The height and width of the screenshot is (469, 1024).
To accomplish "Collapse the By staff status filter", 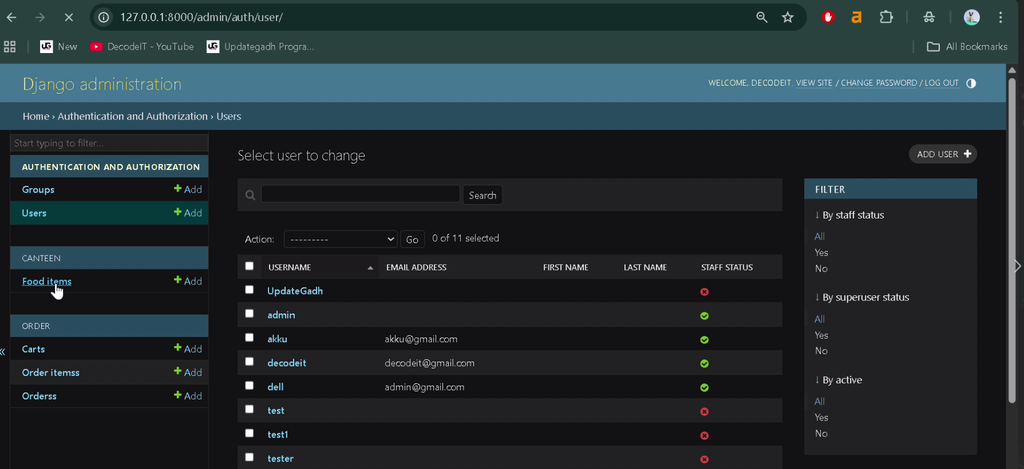I will pos(850,215).
